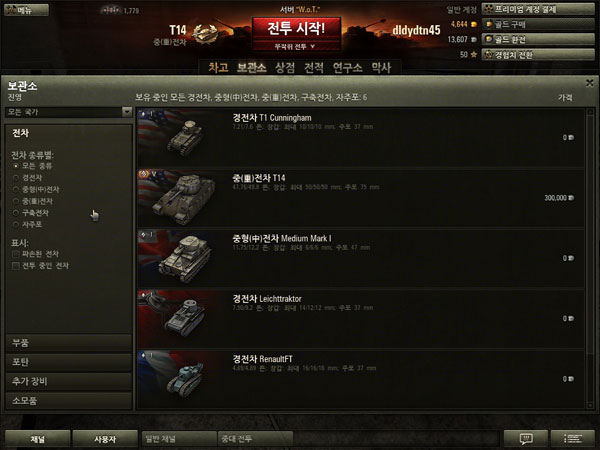The width and height of the screenshot is (600, 450).
Task: Select the 경전차 radio button filter
Action: coord(16,178)
